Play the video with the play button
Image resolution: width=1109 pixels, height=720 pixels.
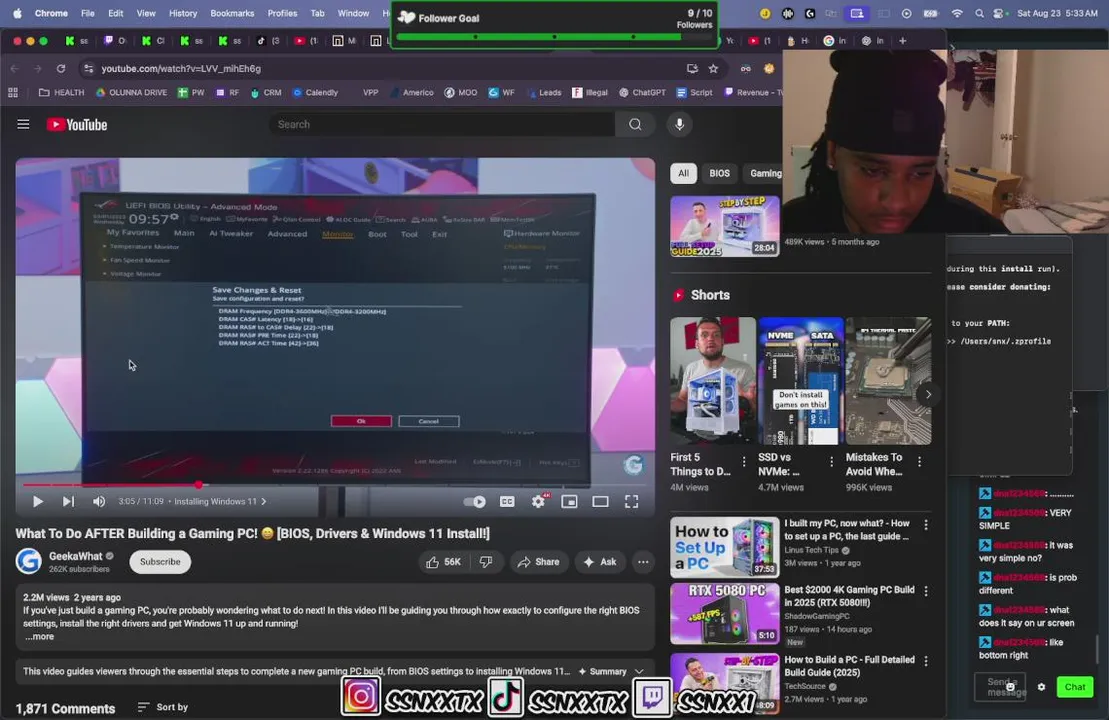click(37, 501)
